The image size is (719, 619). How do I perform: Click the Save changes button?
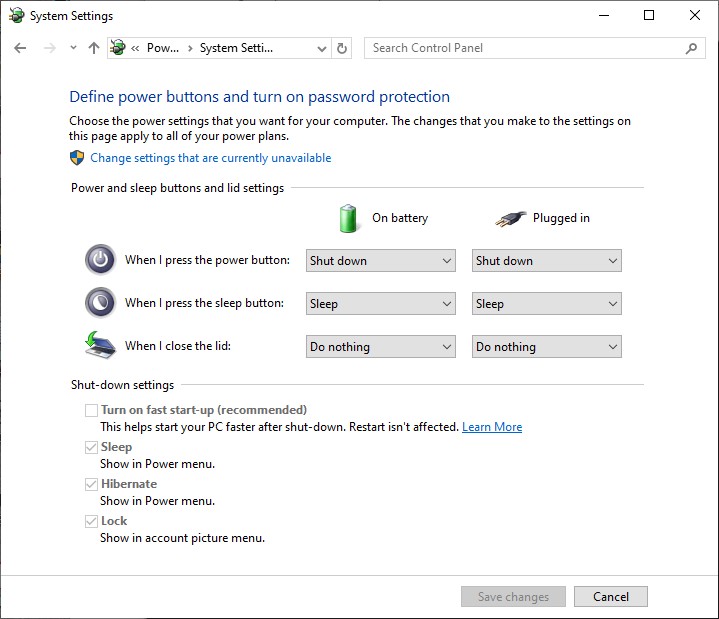click(513, 597)
